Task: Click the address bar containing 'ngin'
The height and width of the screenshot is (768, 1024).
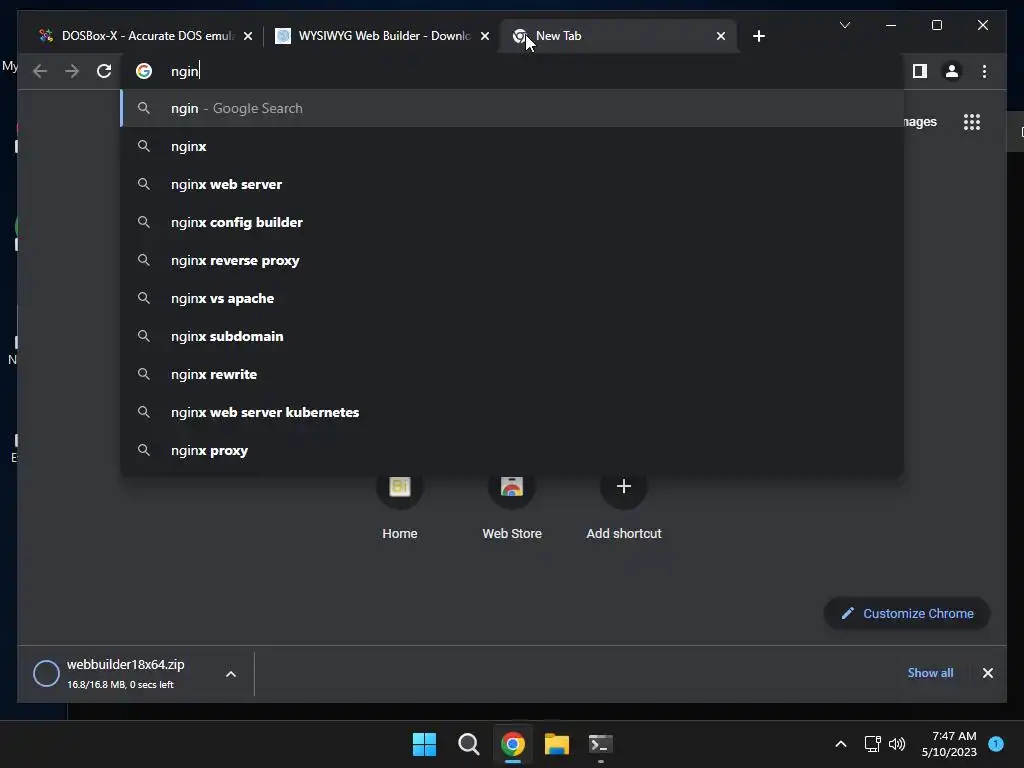Action: tap(513, 71)
